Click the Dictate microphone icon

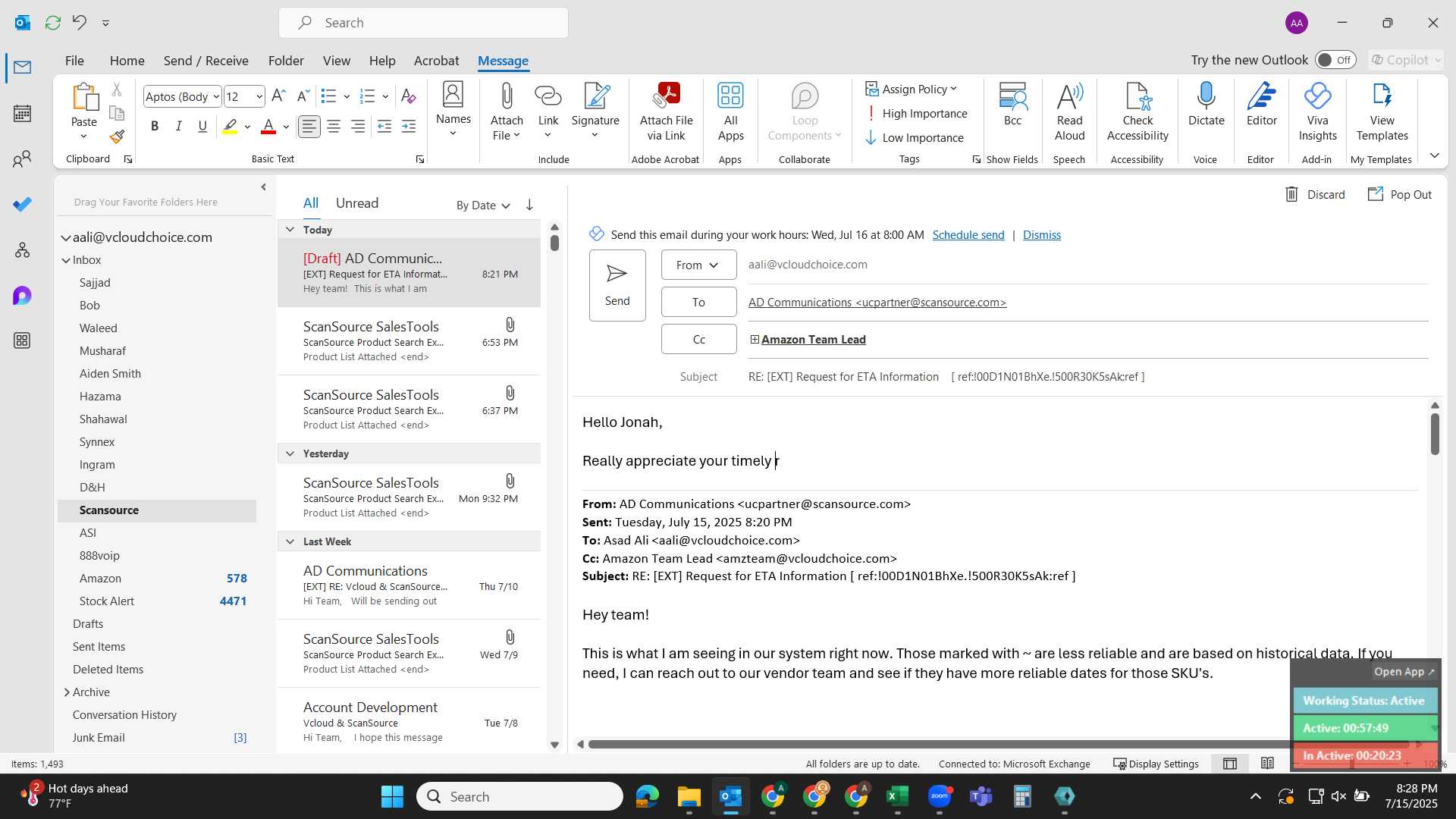[1207, 104]
